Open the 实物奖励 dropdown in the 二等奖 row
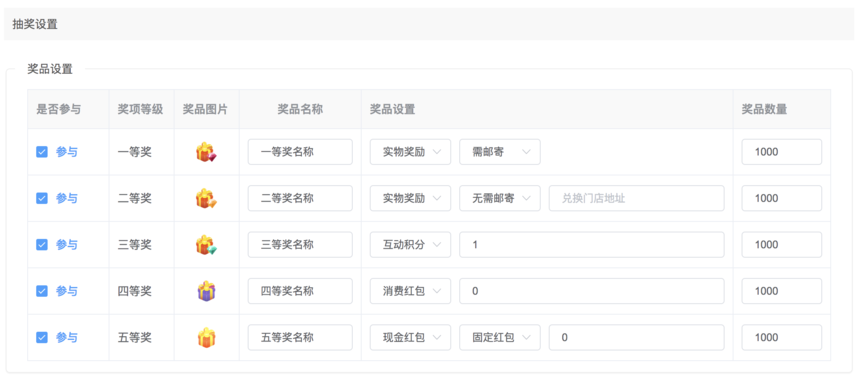Screen dimensions: 860x381 (x=410, y=198)
